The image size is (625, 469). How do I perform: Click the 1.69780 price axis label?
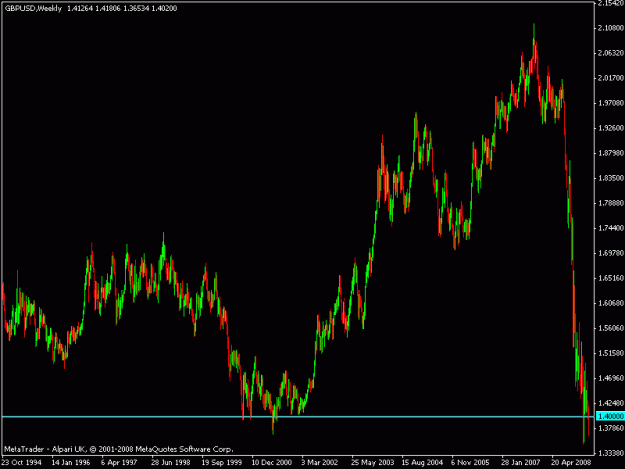tap(611, 253)
